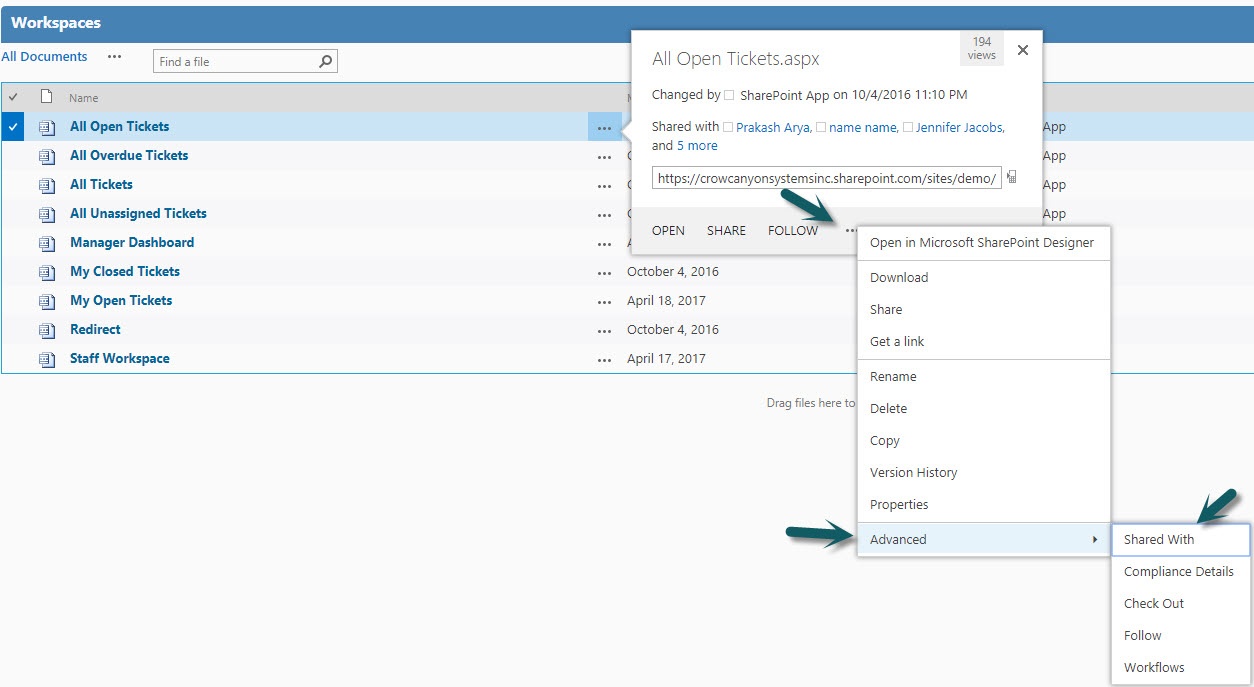Open ellipsis menu for My Closed Tickets

pos(604,272)
